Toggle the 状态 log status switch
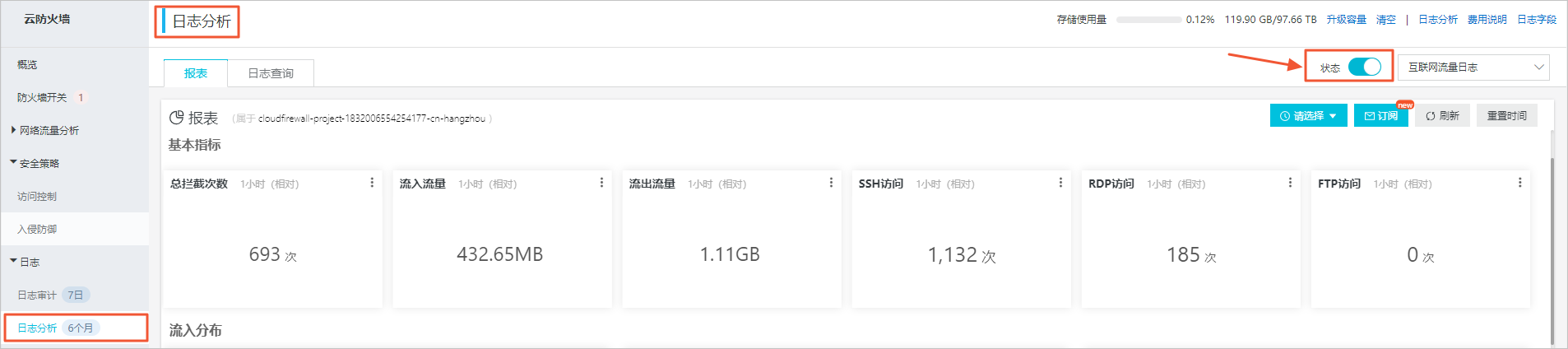 (1365, 67)
